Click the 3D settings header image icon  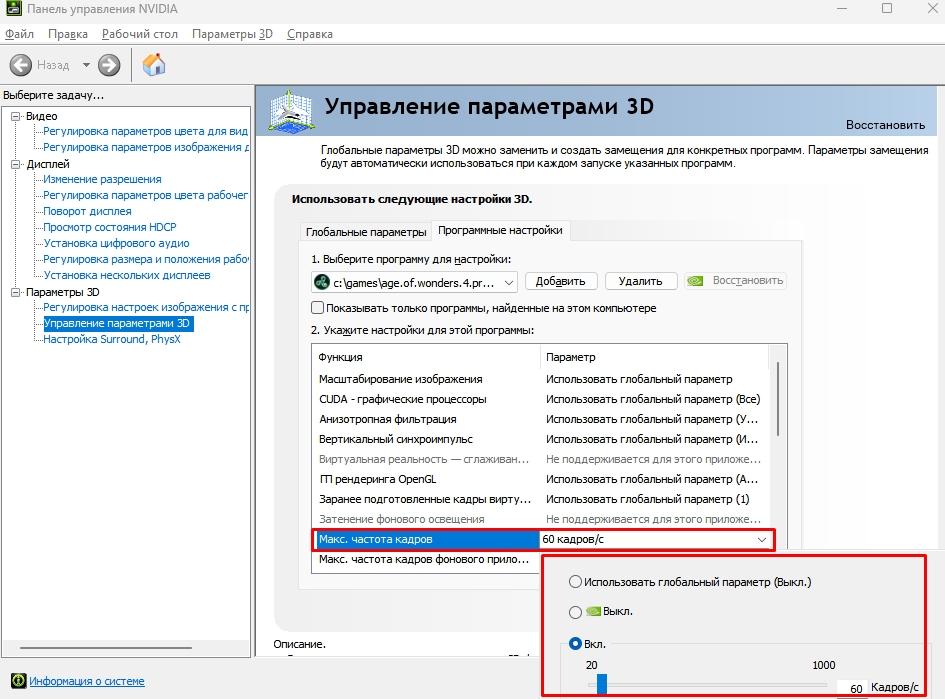[290, 109]
